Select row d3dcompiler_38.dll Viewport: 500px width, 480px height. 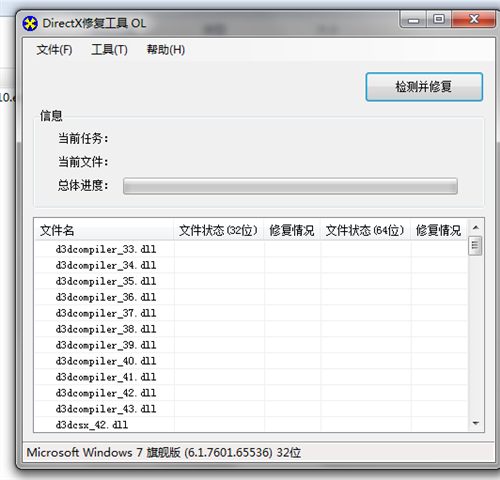251,329
